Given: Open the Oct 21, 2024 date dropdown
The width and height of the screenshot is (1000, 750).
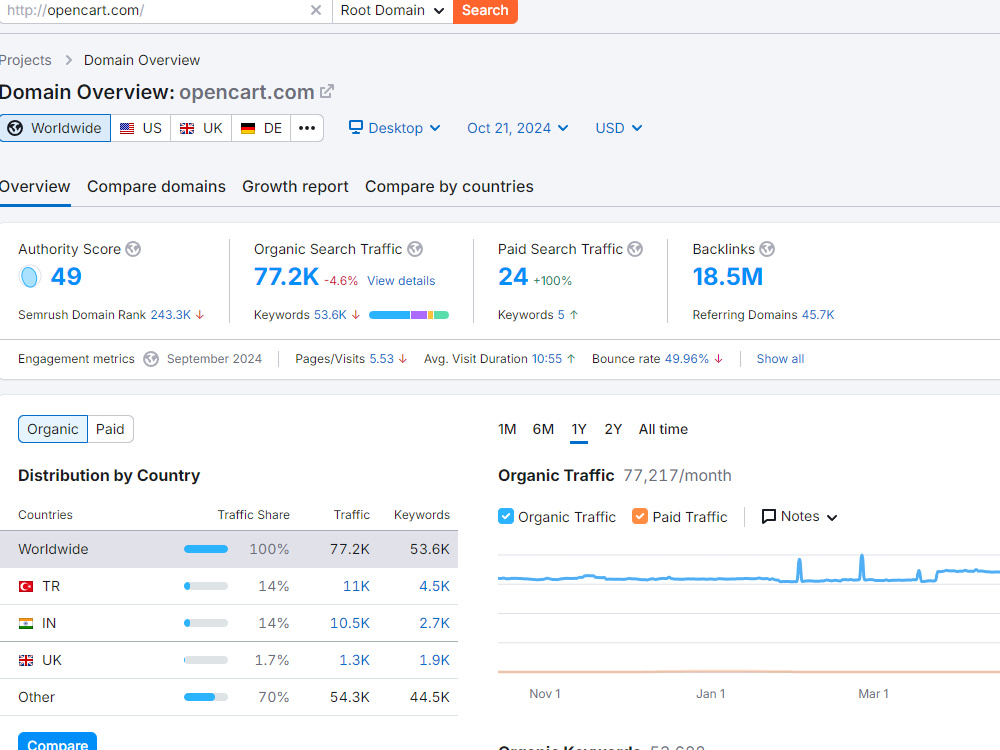Looking at the screenshot, I should pyautogui.click(x=517, y=128).
